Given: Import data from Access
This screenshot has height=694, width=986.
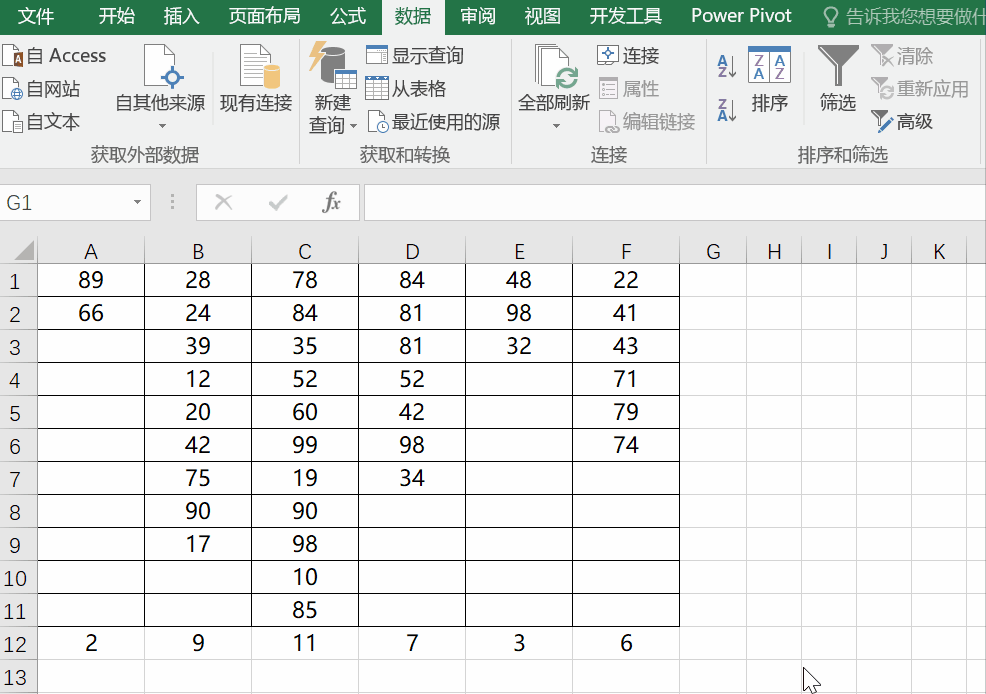Looking at the screenshot, I should click(54, 55).
